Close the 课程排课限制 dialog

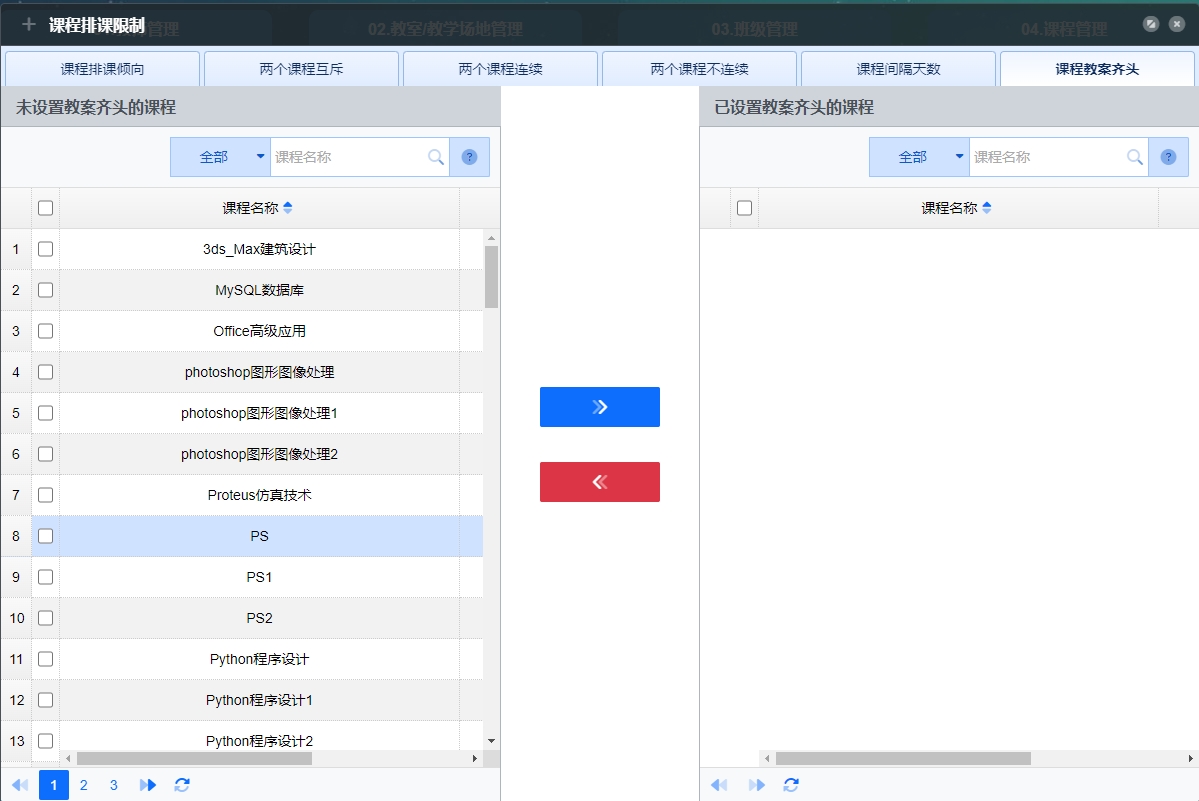(1177, 24)
